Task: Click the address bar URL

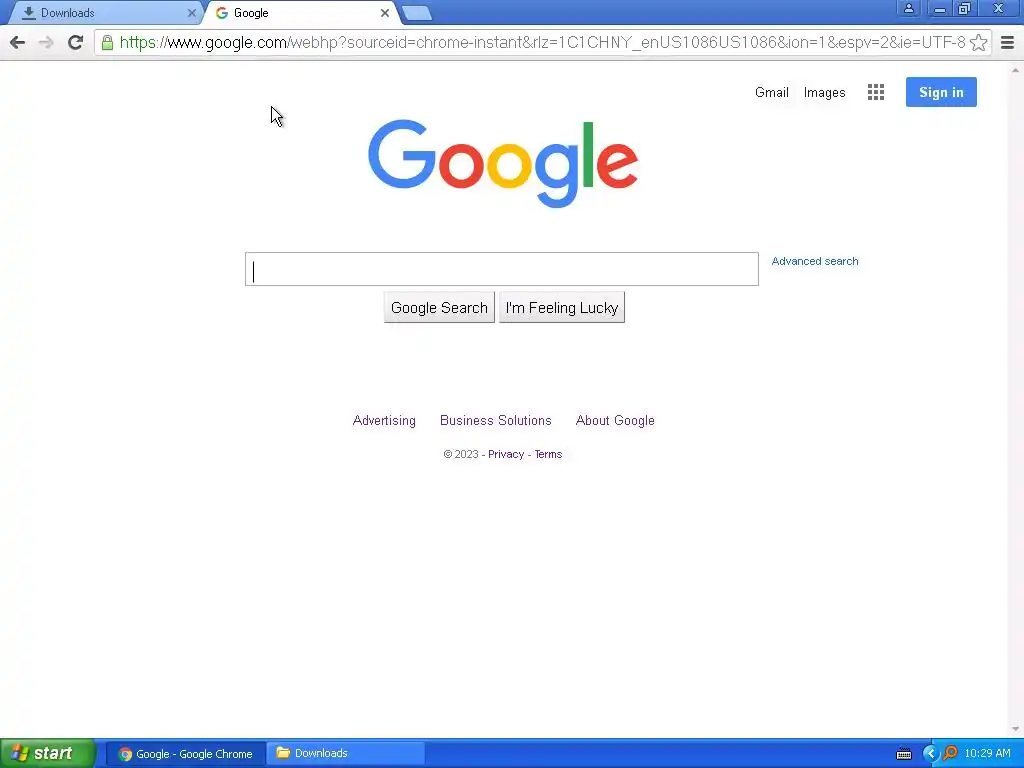Action: tap(542, 42)
